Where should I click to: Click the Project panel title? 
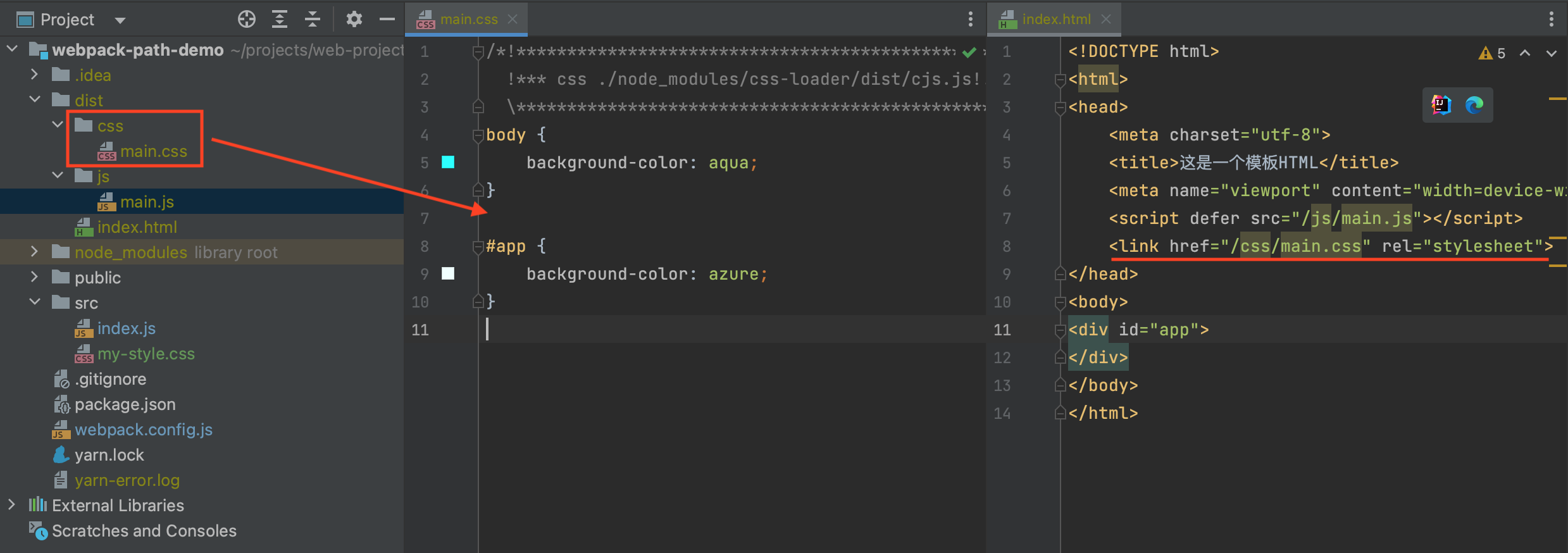[67, 20]
